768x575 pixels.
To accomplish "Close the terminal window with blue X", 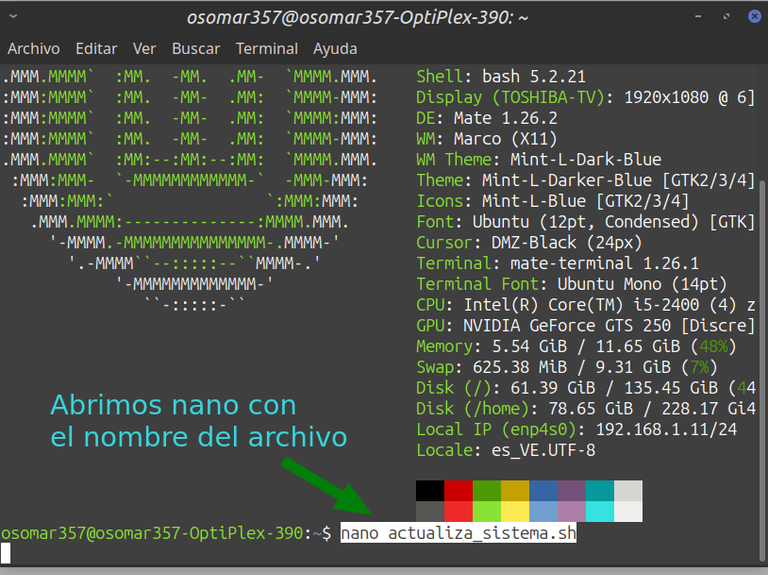I will pos(755,17).
